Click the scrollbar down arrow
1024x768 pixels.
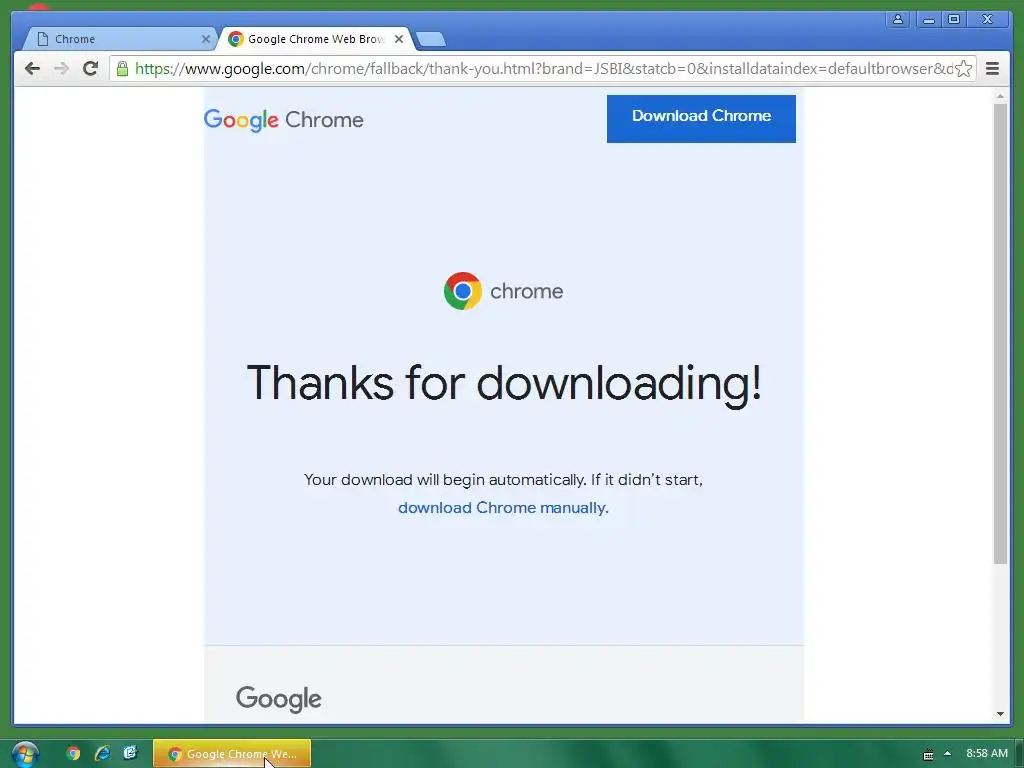click(1000, 714)
